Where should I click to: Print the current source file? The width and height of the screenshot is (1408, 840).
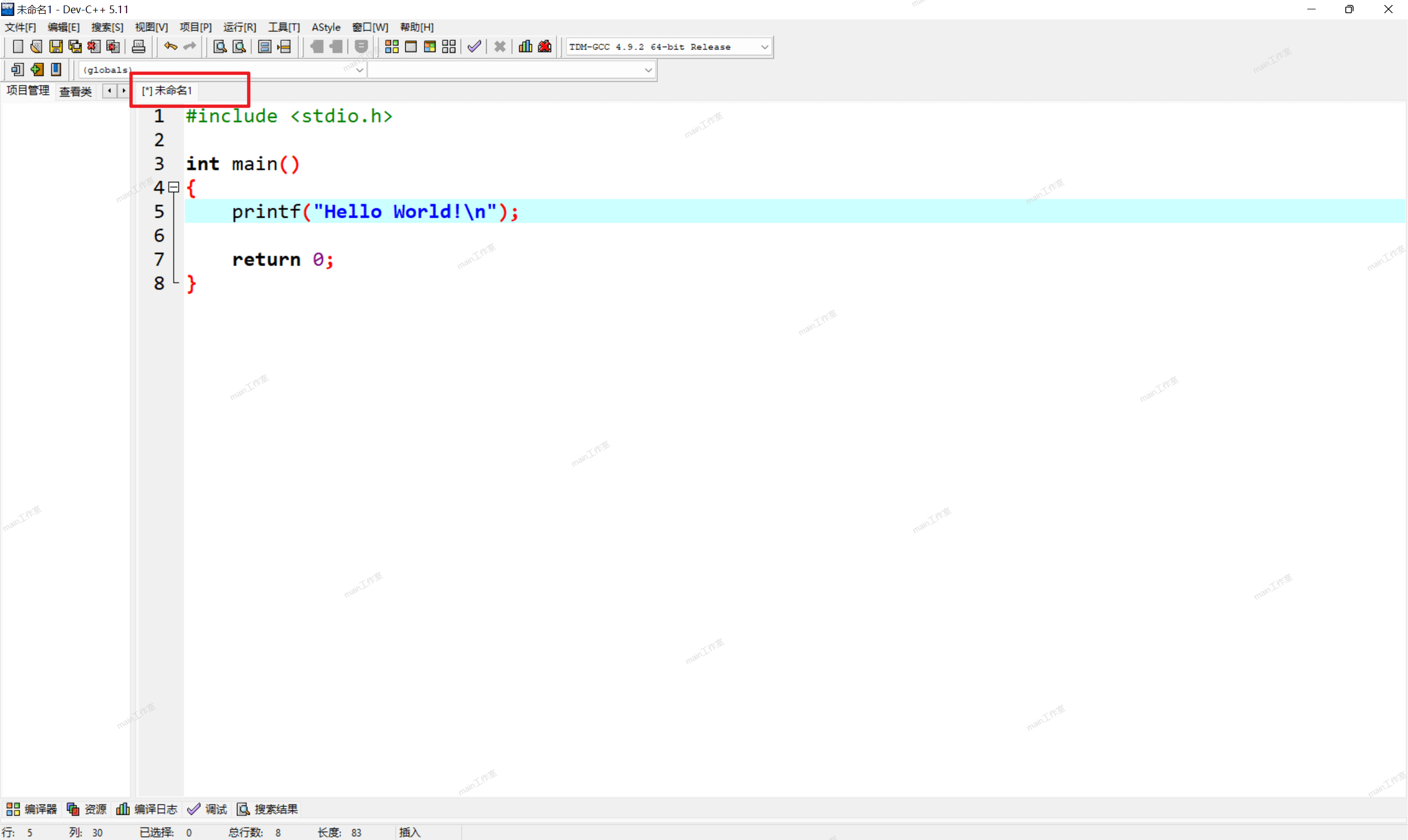138,46
